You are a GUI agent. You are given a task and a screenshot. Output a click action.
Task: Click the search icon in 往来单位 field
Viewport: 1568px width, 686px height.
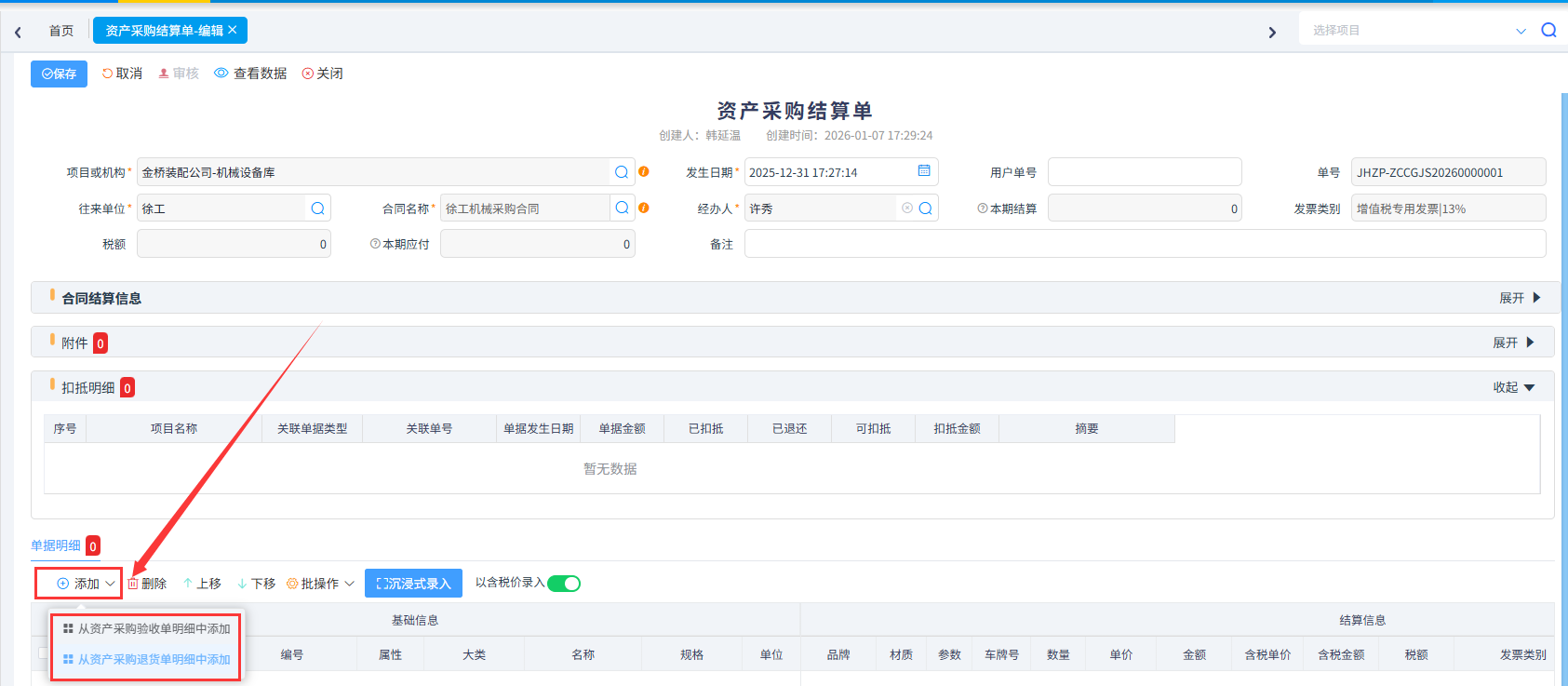tap(317, 208)
